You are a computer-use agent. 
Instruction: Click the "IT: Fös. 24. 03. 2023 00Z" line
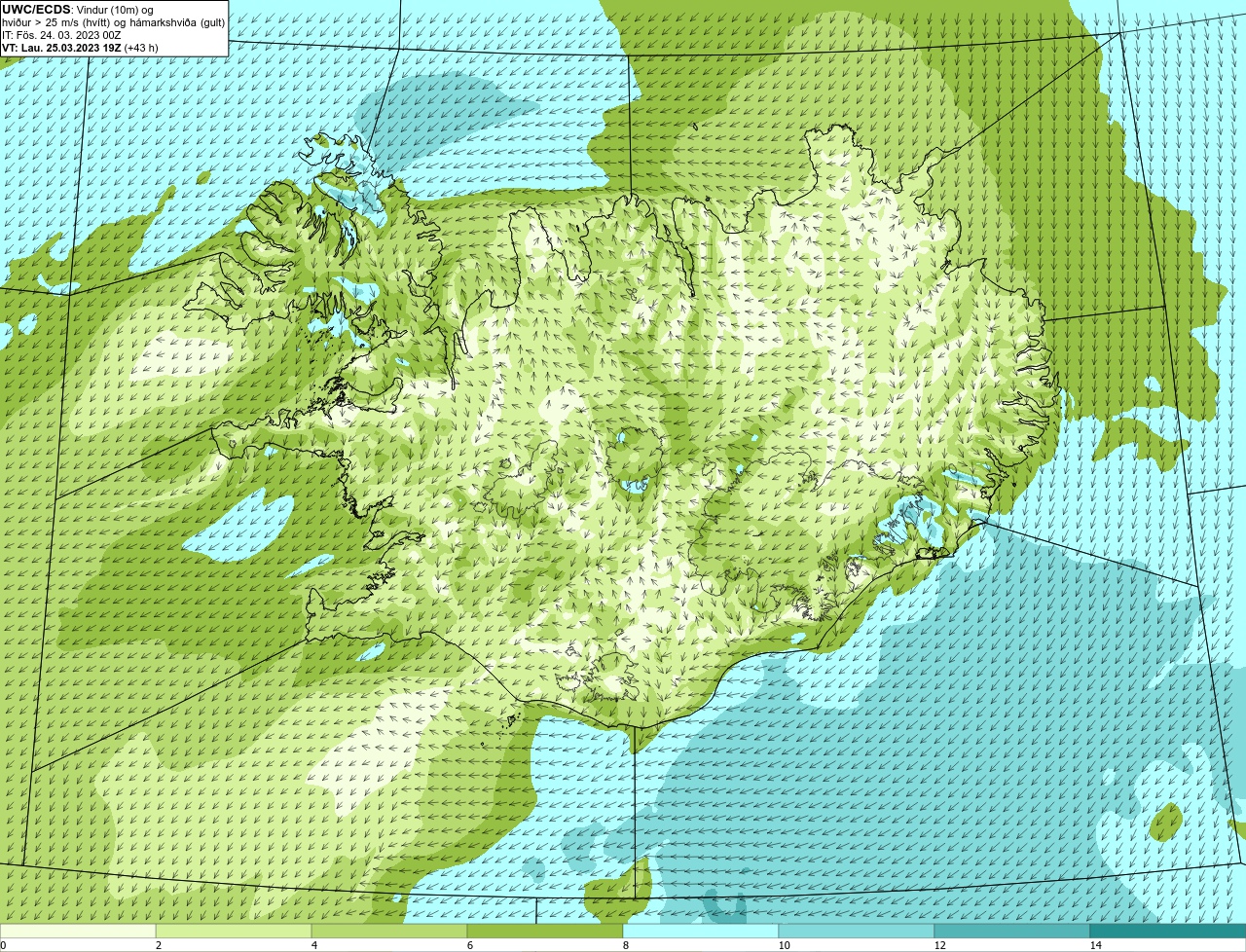click(61, 35)
